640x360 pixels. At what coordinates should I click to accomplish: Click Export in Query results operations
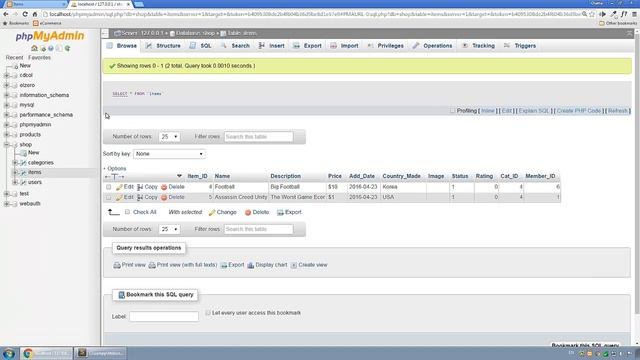tap(232, 265)
